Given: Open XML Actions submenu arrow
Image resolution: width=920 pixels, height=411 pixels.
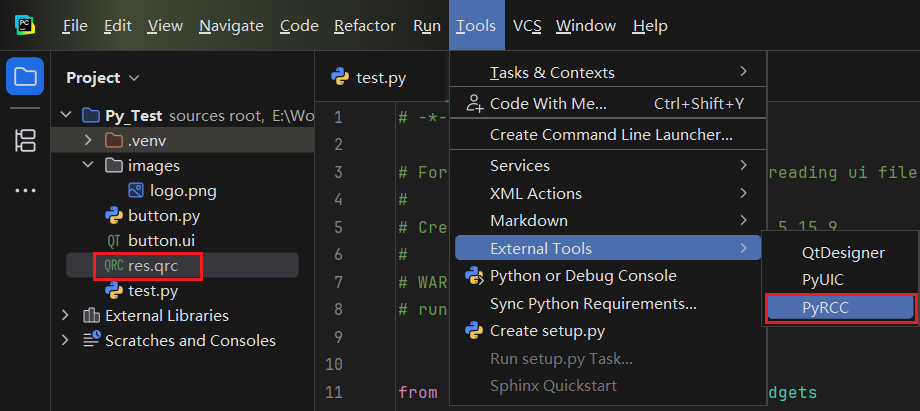Looking at the screenshot, I should pyautogui.click(x=743, y=193).
